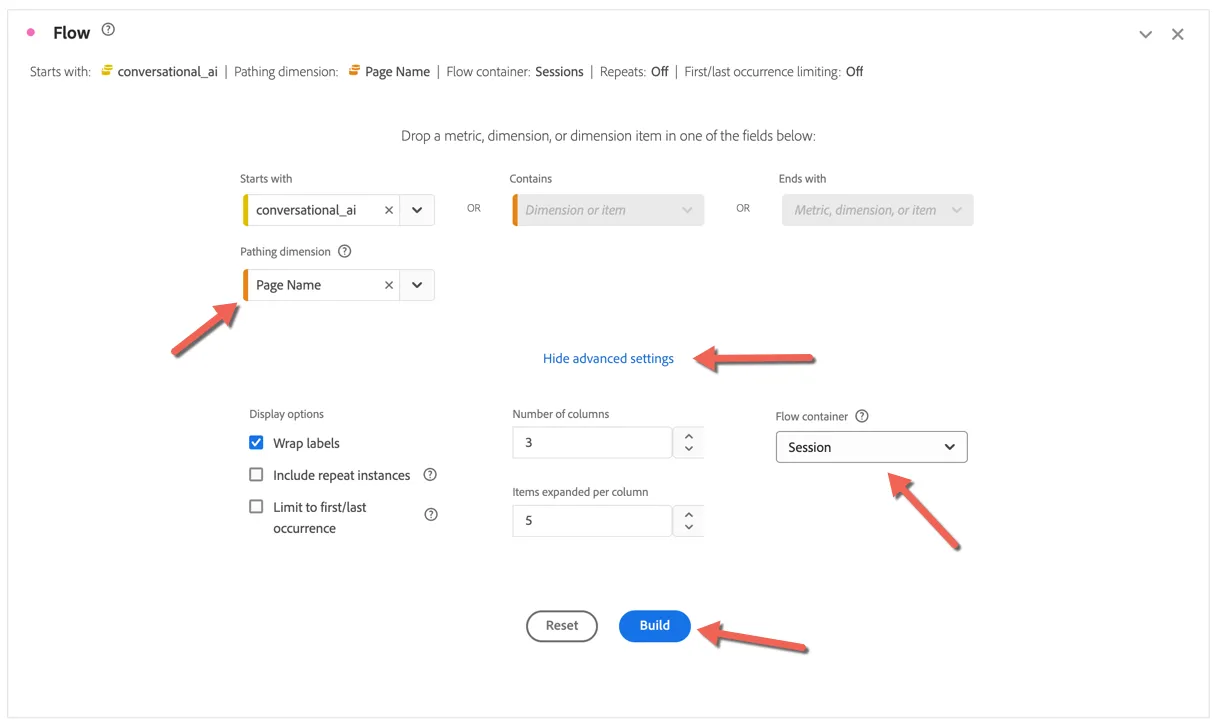The image size is (1220, 728).
Task: Click the Page Name dimension icon in summary bar
Action: 354,71
